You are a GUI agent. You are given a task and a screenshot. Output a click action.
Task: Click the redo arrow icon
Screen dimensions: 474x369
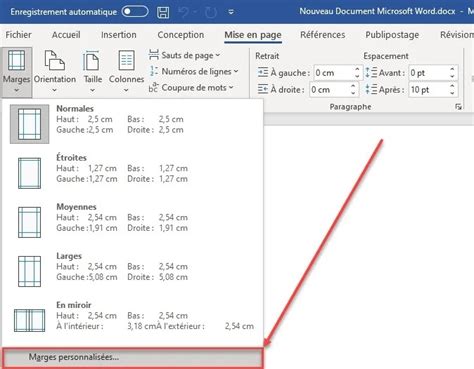click(211, 12)
